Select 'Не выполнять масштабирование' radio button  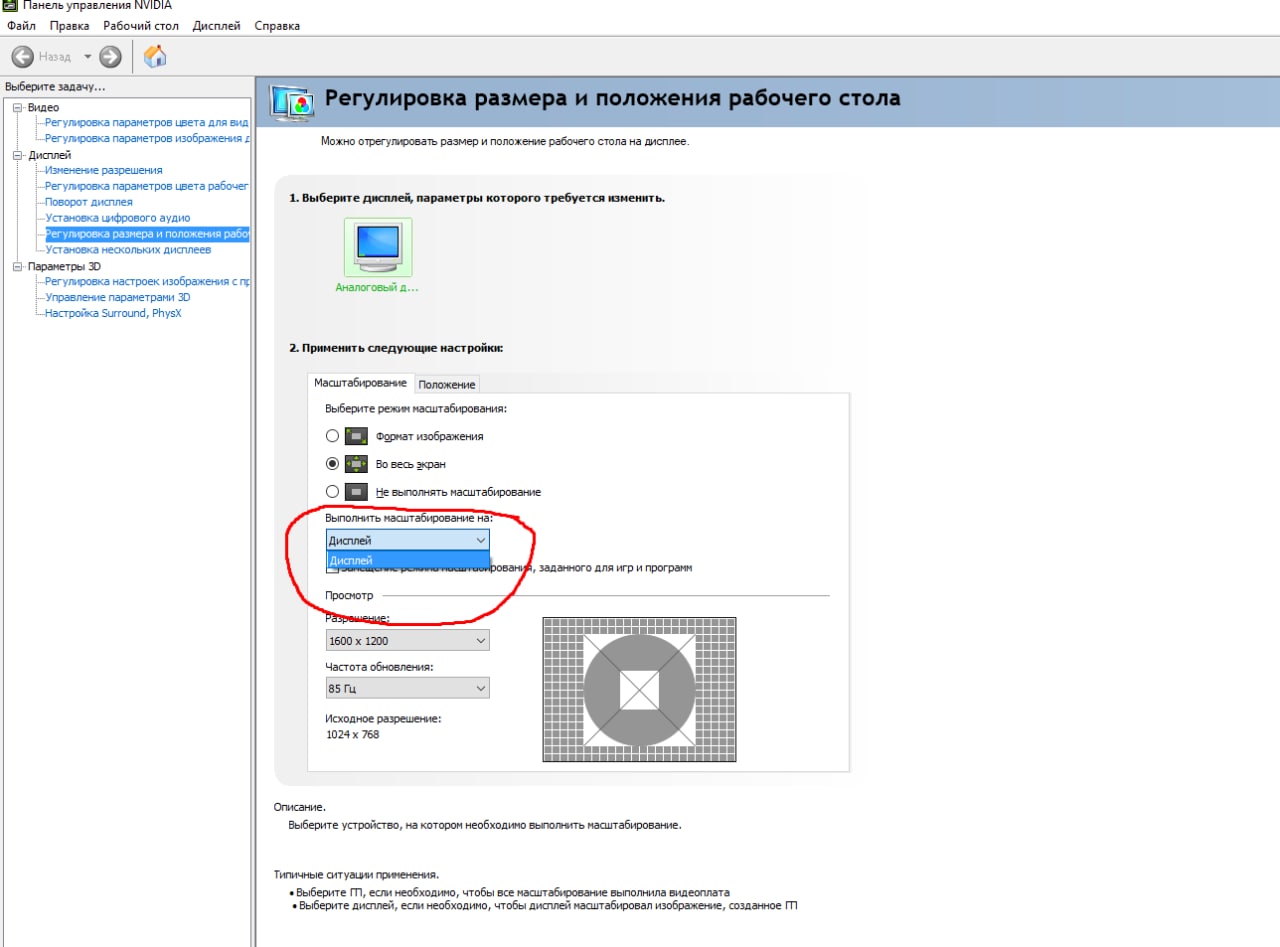coord(332,492)
